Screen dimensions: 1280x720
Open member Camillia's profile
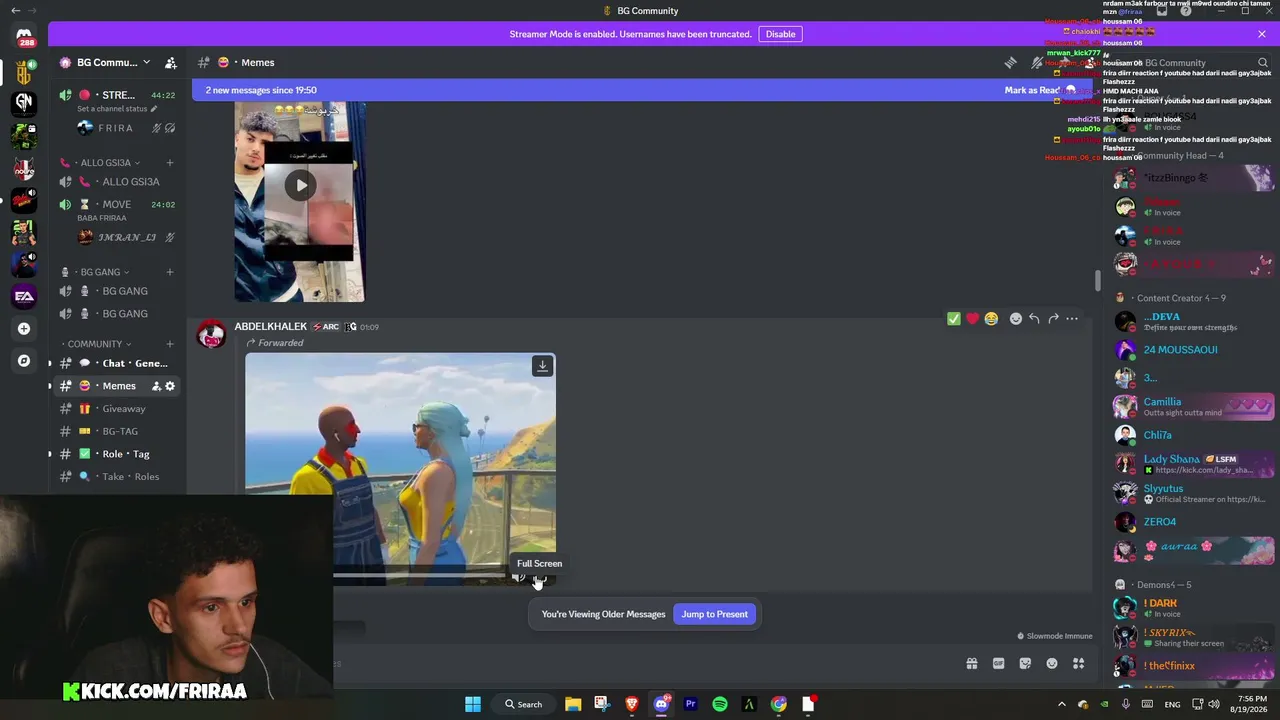[1193, 407]
